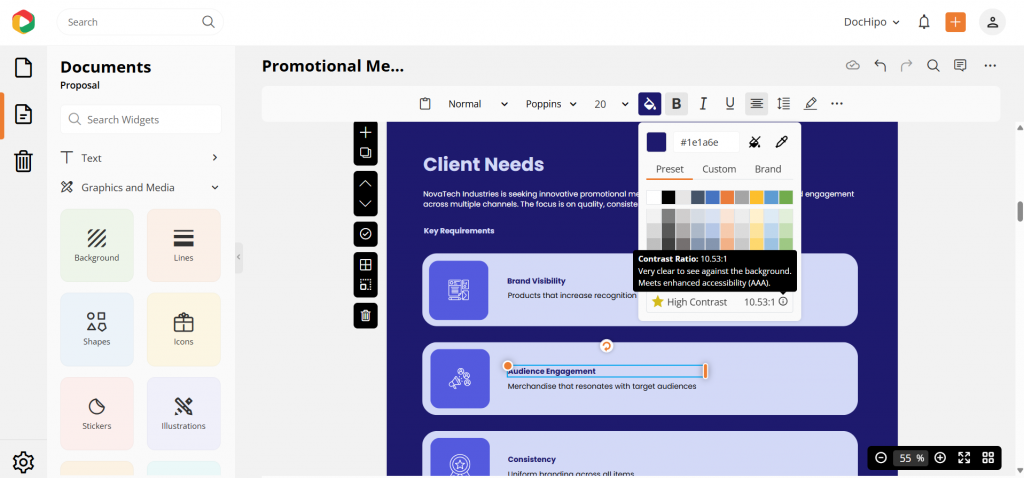
Task: Open the Poppins font dropdown
Action: point(551,104)
